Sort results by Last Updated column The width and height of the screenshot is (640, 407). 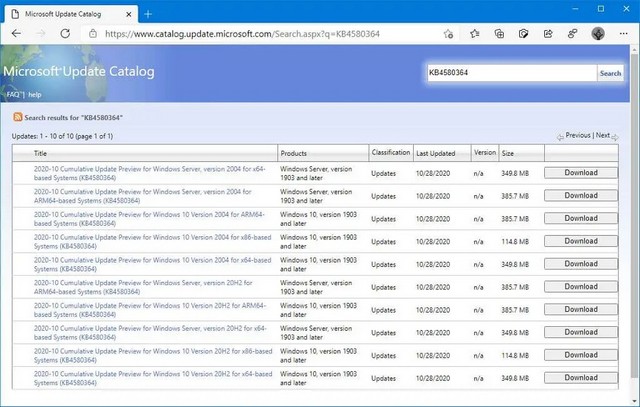[x=436, y=154]
